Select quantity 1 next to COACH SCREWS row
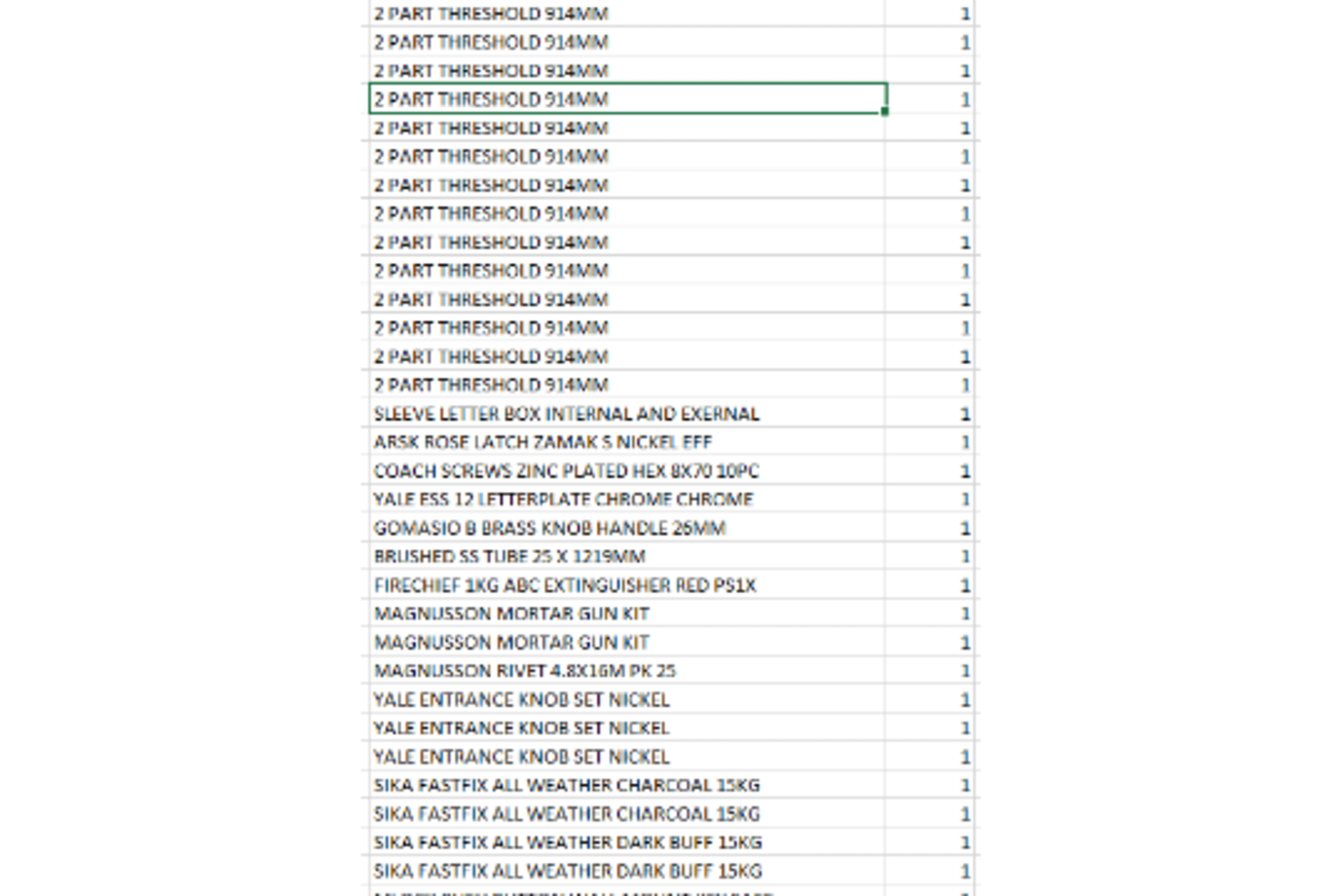This screenshot has height=896, width=1344. 930,470
